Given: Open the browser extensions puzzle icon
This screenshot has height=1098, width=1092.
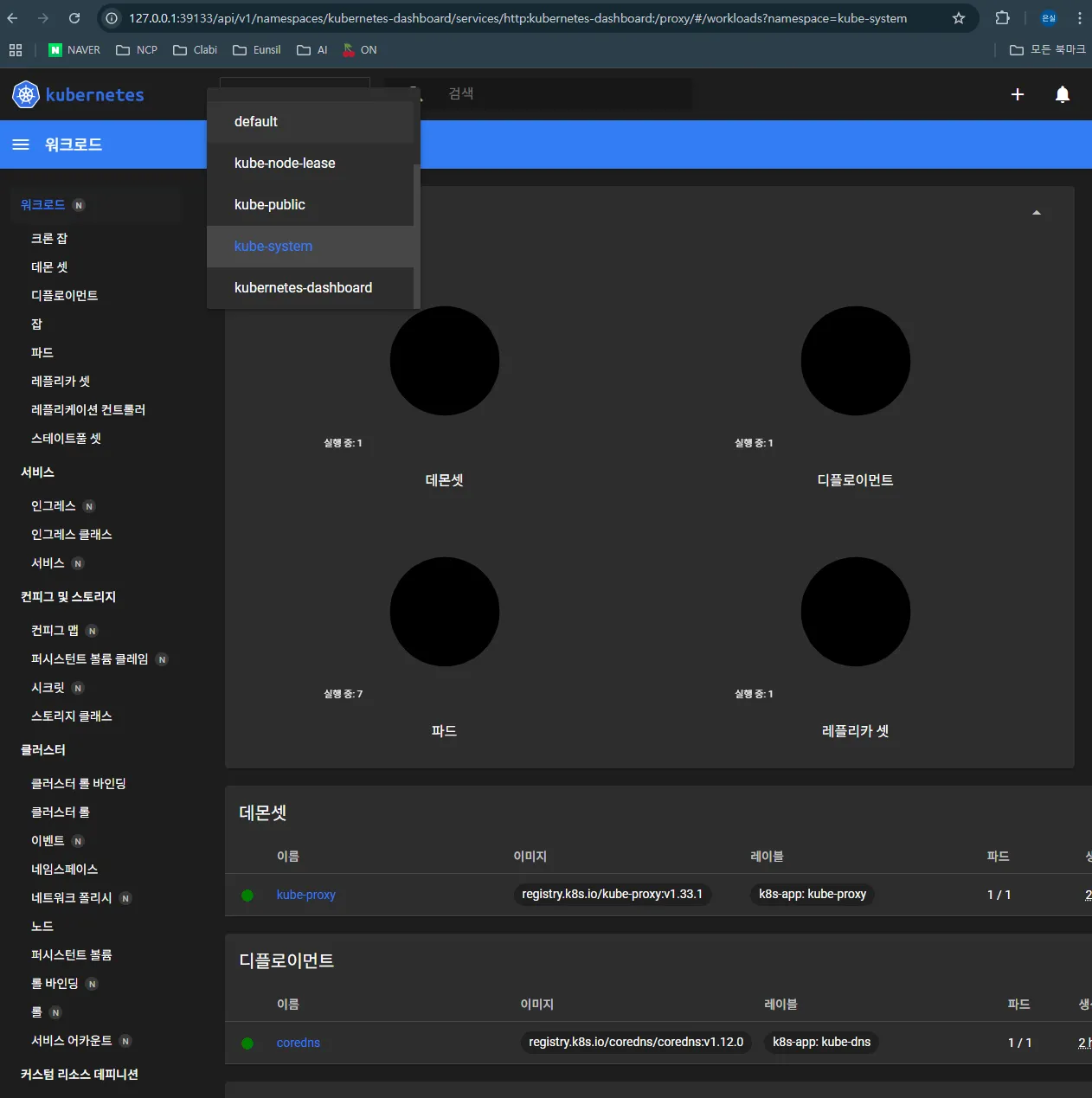Looking at the screenshot, I should (1002, 18).
